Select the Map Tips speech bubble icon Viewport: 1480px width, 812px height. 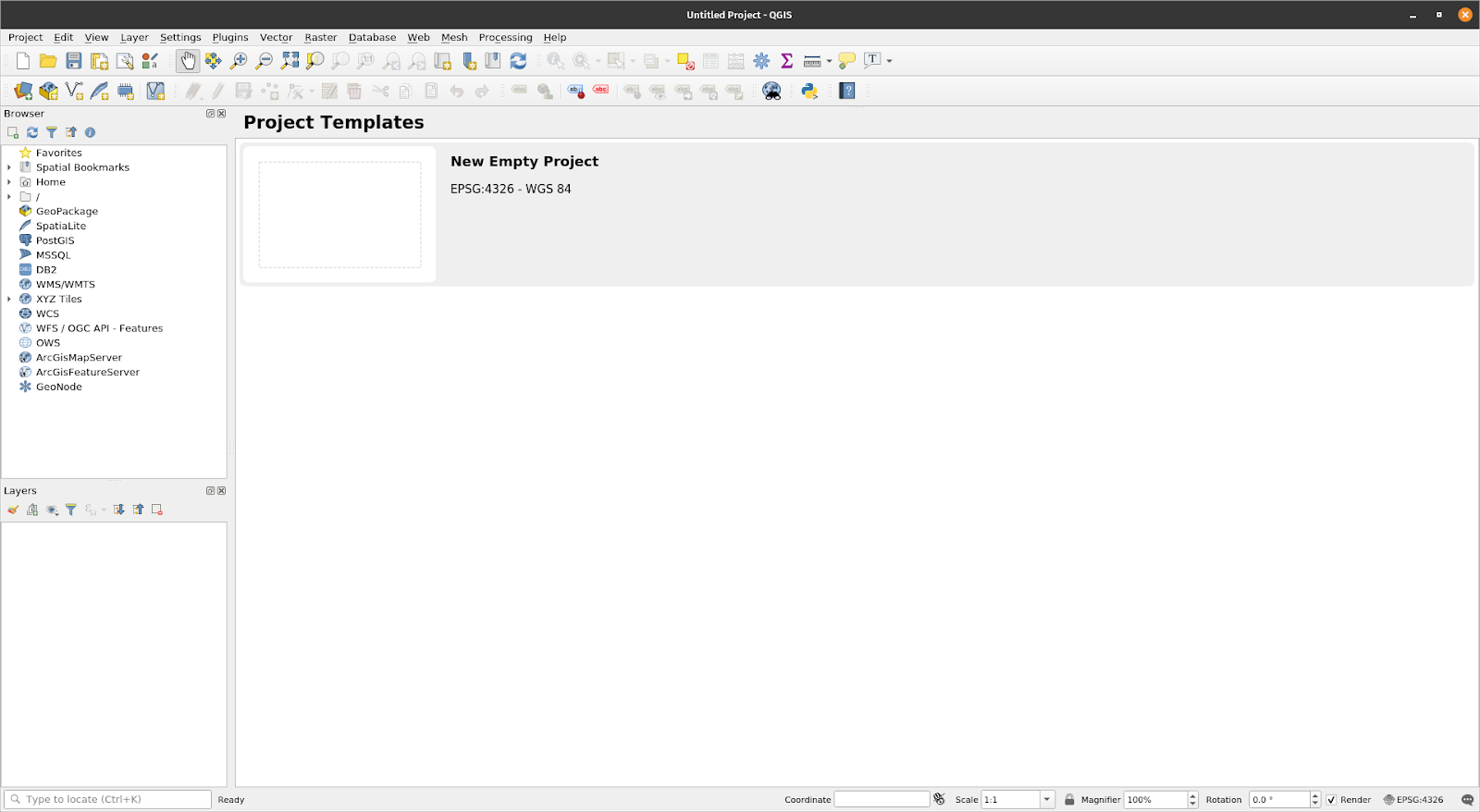(846, 61)
